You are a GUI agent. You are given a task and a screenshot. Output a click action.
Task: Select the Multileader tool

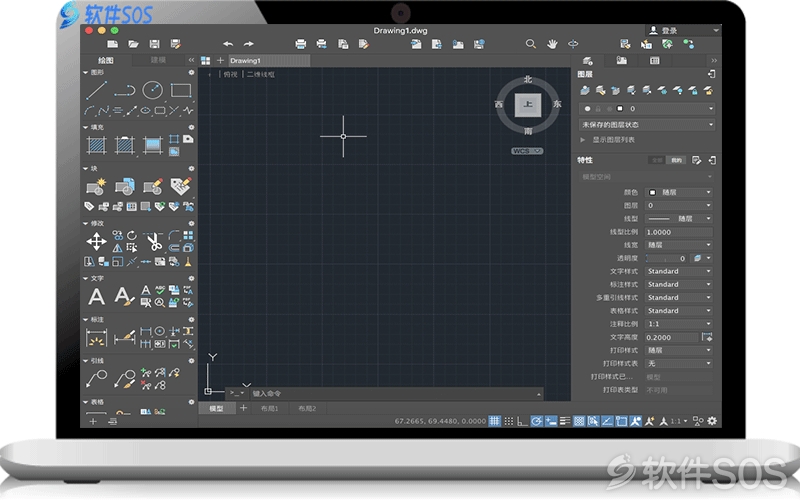click(x=96, y=379)
